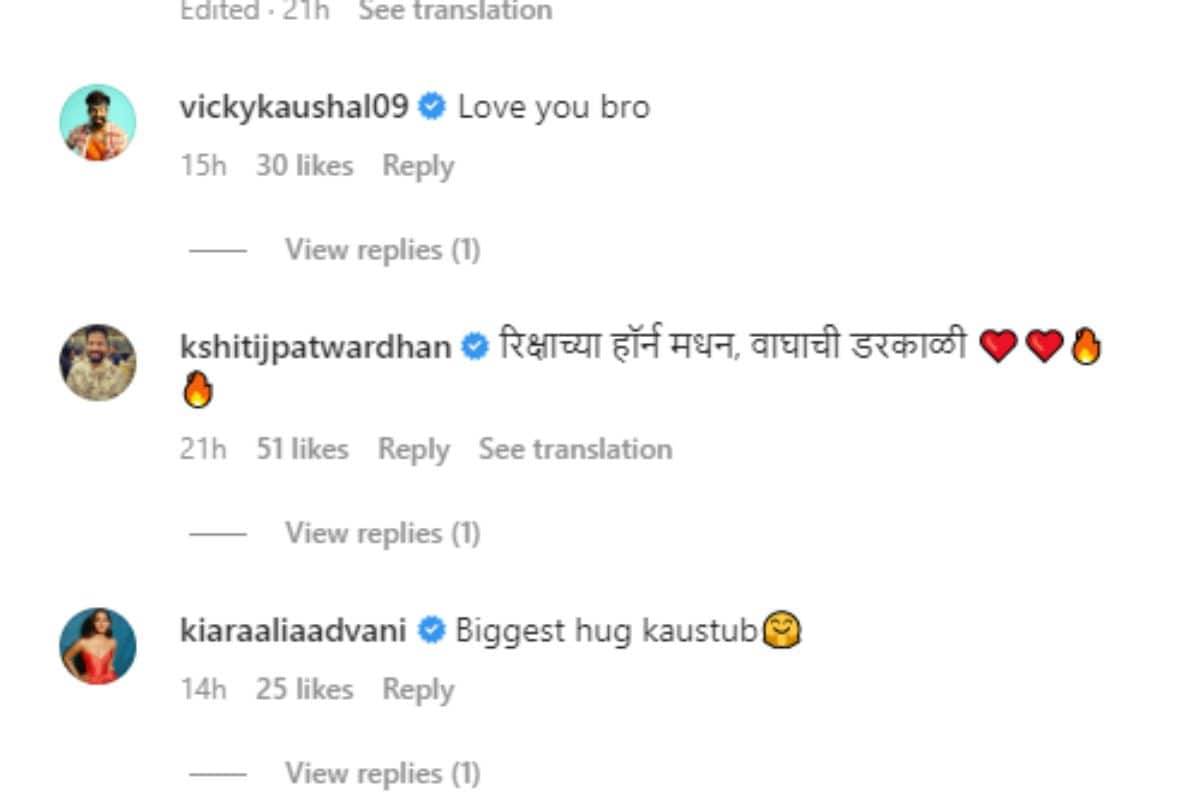See translation of the edited top comment

pos(455,11)
